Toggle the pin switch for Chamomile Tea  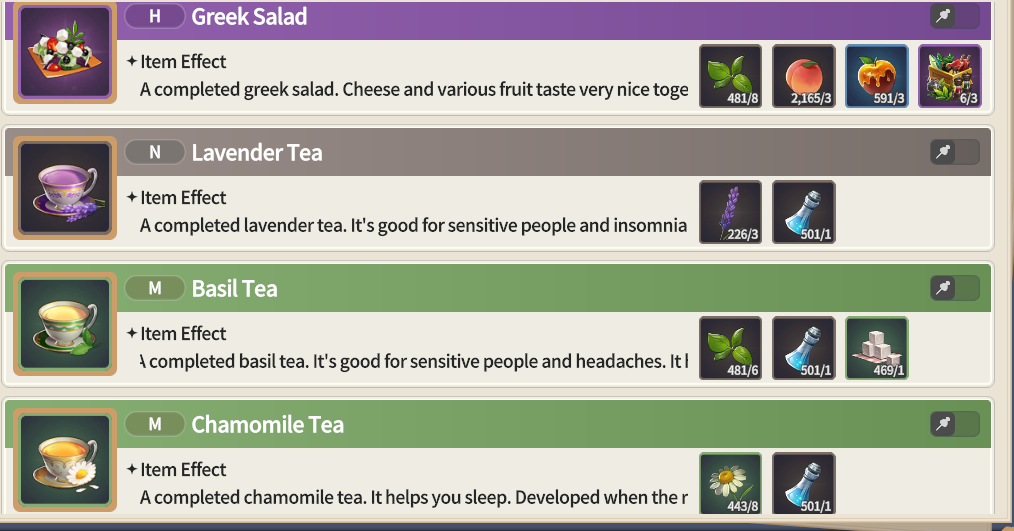tap(955, 424)
